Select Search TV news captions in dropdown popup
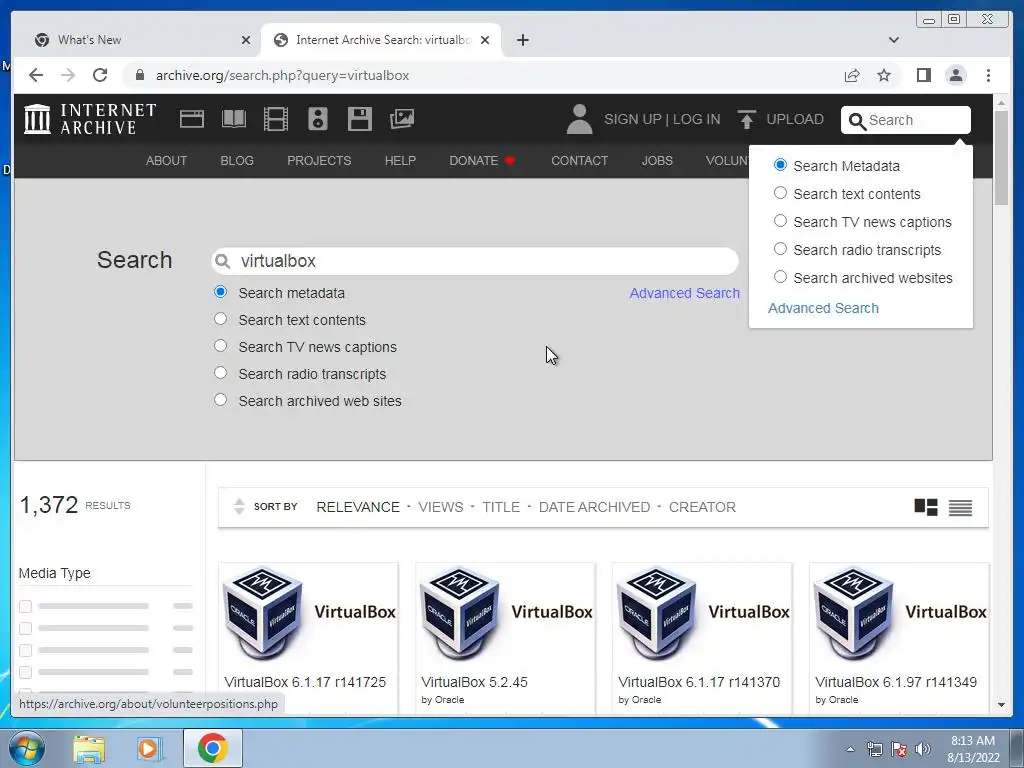1024x768 pixels. (x=780, y=221)
